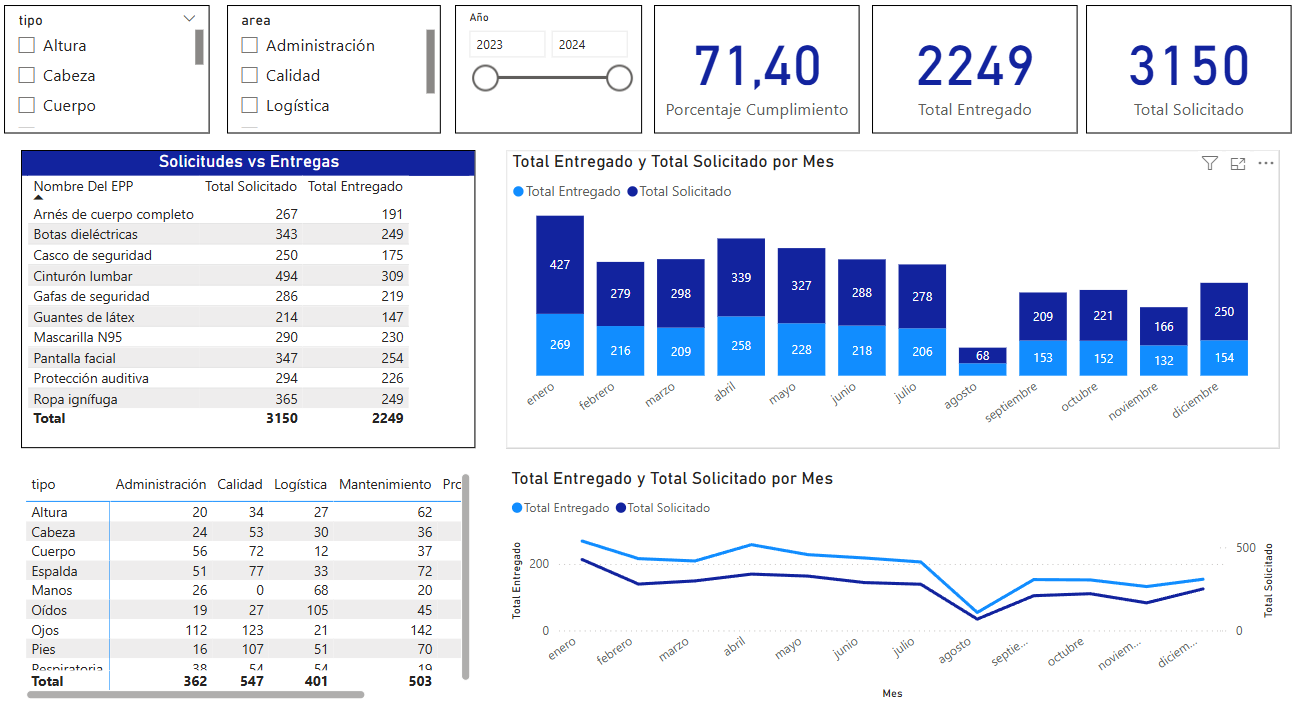Screen dimensions: 1306x723
Task: Click Total Solicitado legend marker in bar chart
Action: 632,192
